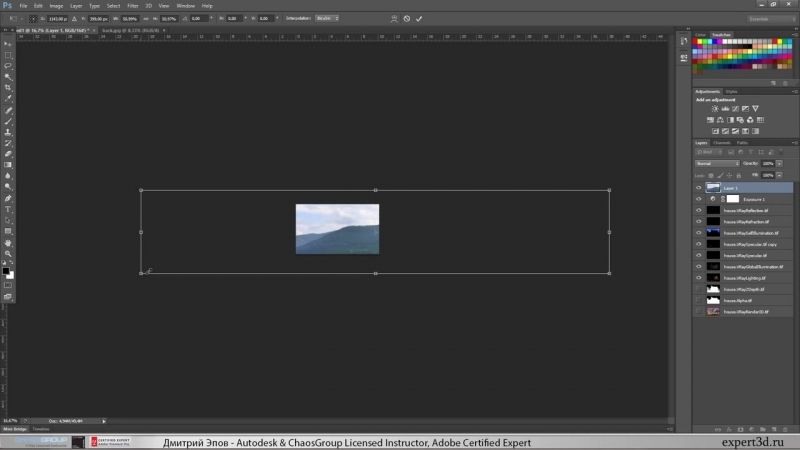The width and height of the screenshot is (800, 450).
Task: Select the Pen tool
Action: click(x=8, y=198)
